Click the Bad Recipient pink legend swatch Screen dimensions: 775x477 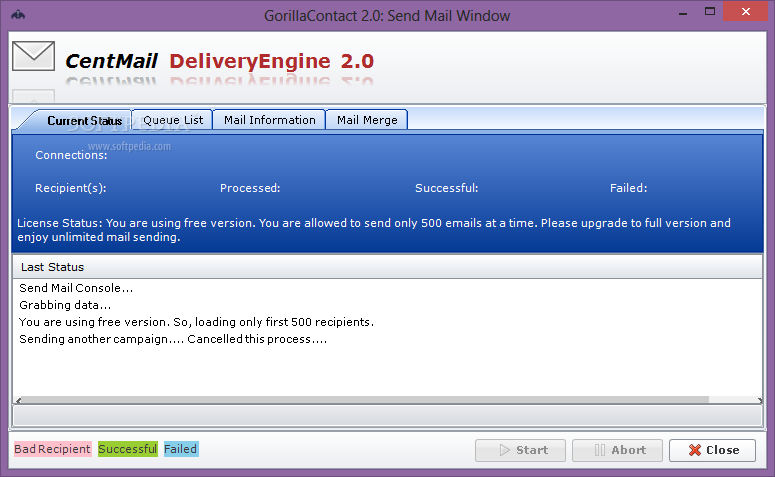pyautogui.click(x=52, y=449)
